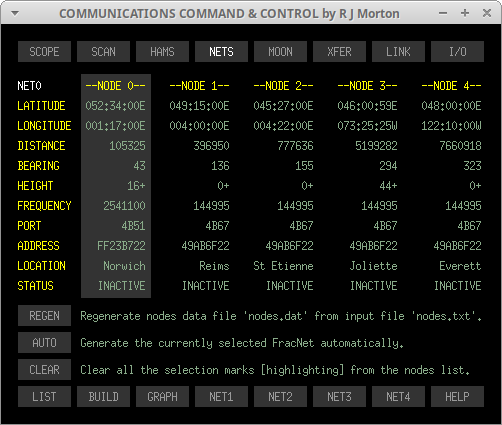502x425 pixels.
Task: Click the HEIGHT row label
Action: (x=35, y=186)
